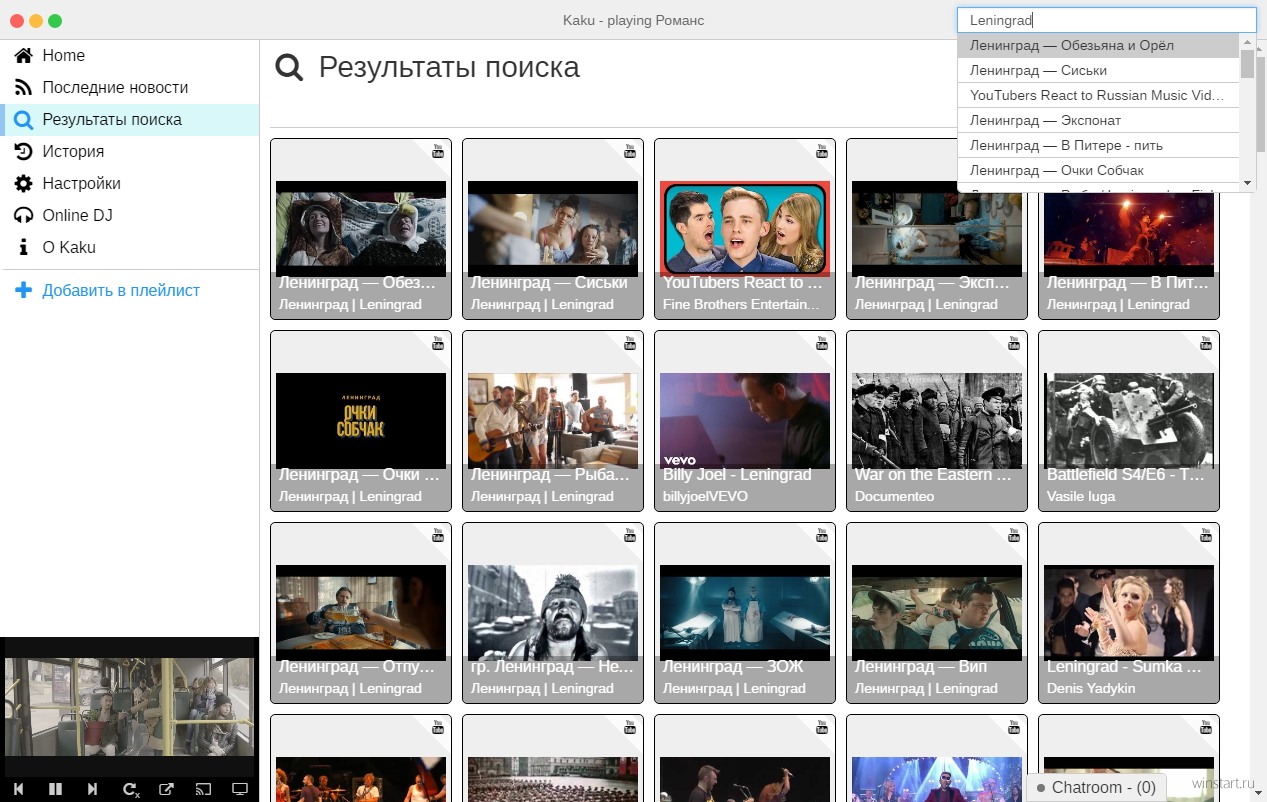Open video in external window icon

(x=166, y=789)
